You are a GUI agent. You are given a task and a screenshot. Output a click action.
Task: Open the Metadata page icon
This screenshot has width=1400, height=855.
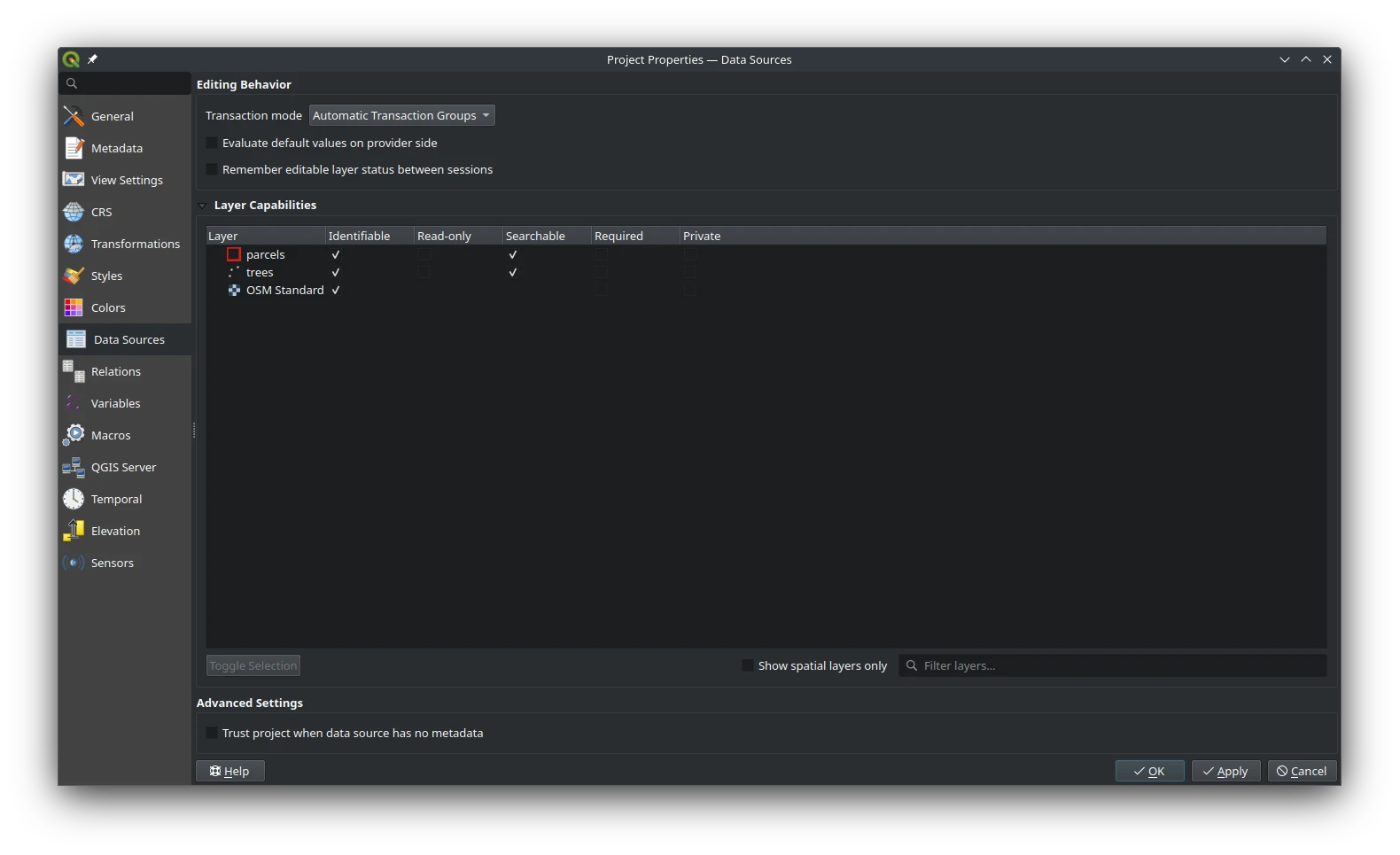click(74, 148)
